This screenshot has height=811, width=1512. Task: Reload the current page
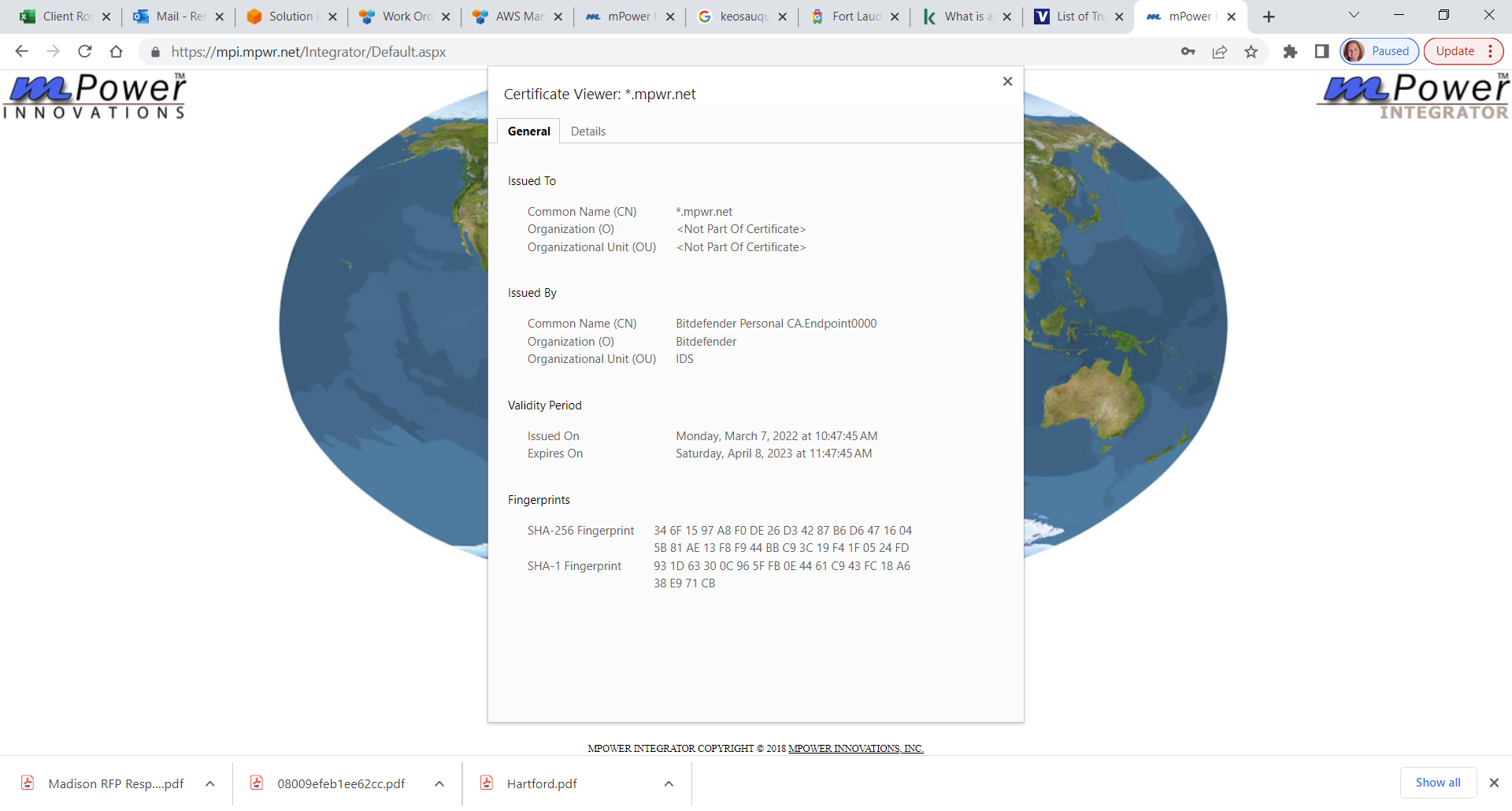(85, 51)
